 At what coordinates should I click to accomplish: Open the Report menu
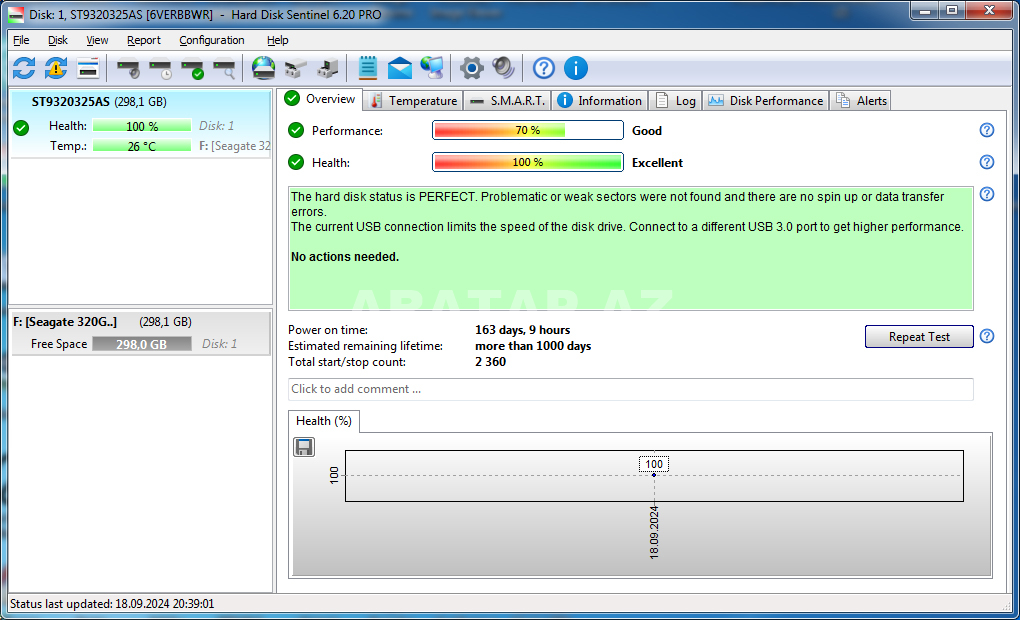point(144,40)
